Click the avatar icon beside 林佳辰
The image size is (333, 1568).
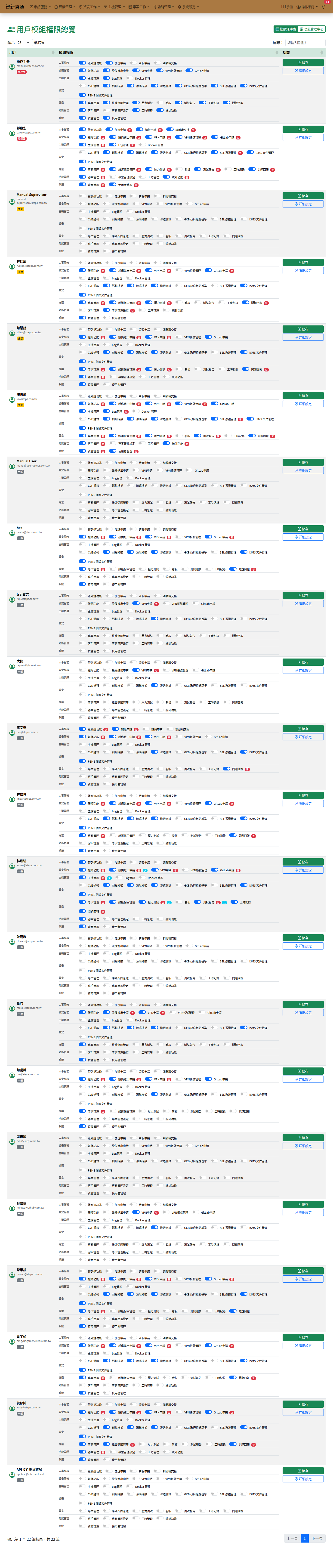point(12,267)
